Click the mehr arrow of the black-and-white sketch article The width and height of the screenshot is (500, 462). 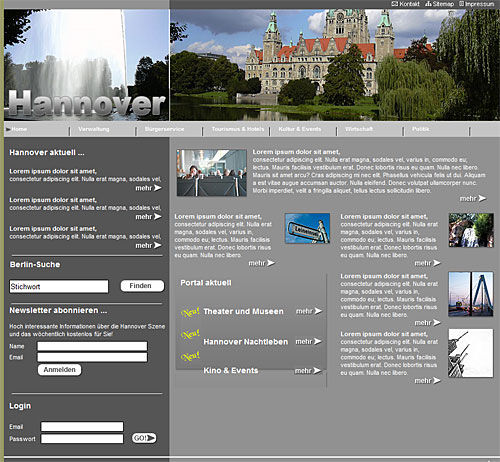[428, 381]
